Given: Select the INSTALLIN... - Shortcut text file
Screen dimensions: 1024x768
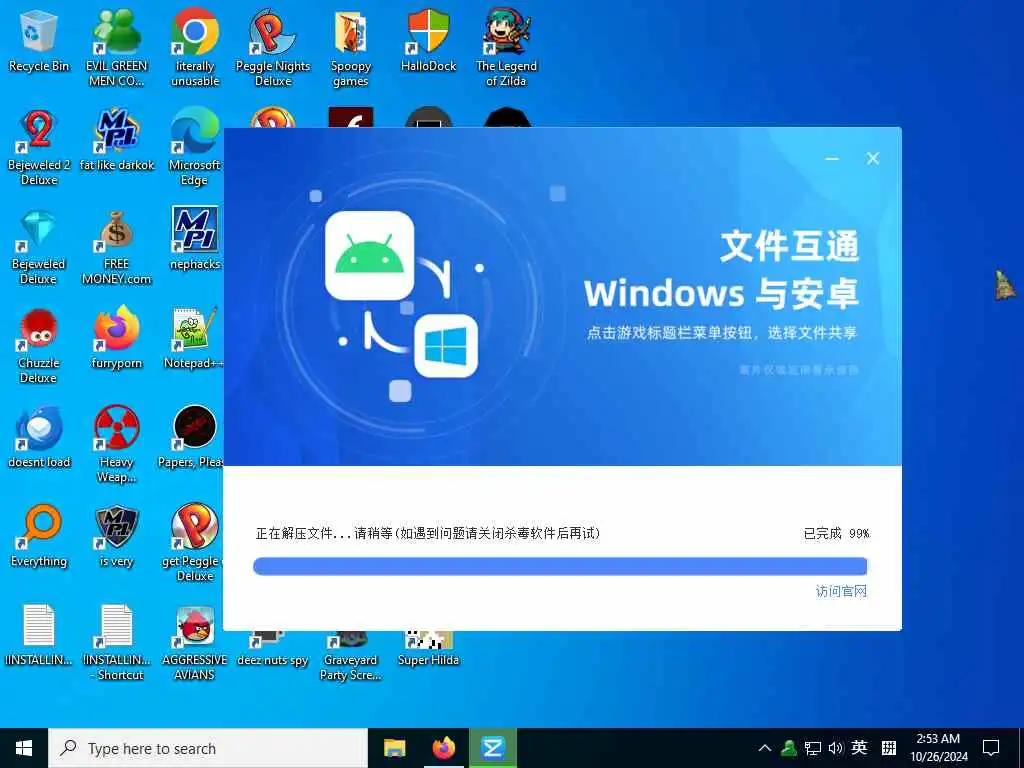Looking at the screenshot, I should pyautogui.click(x=117, y=644).
